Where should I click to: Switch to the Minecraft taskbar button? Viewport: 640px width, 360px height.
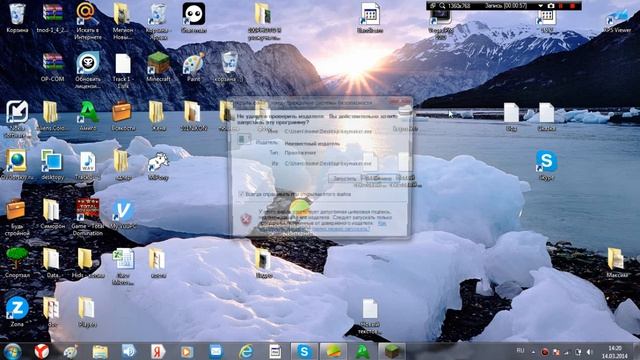392,351
